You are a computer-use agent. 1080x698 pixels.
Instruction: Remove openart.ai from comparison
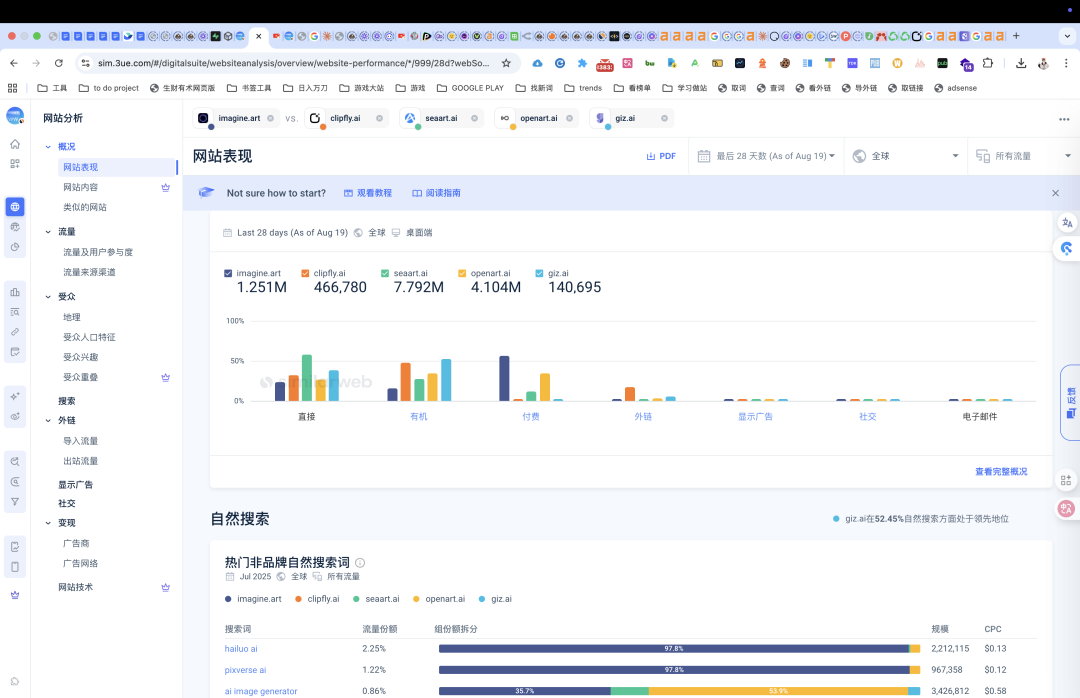coord(570,119)
